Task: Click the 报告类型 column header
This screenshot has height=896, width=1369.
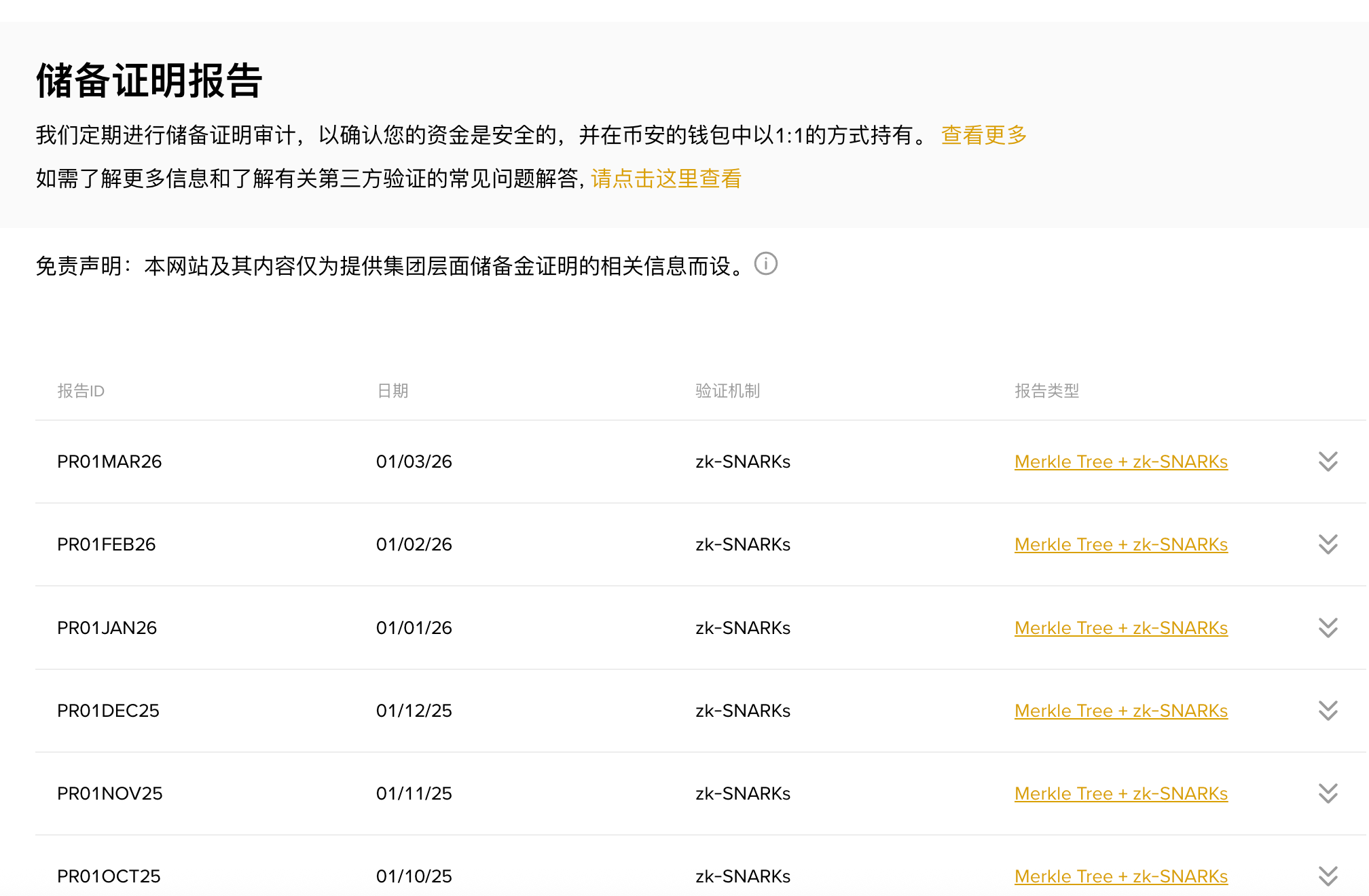Action: click(x=1046, y=391)
